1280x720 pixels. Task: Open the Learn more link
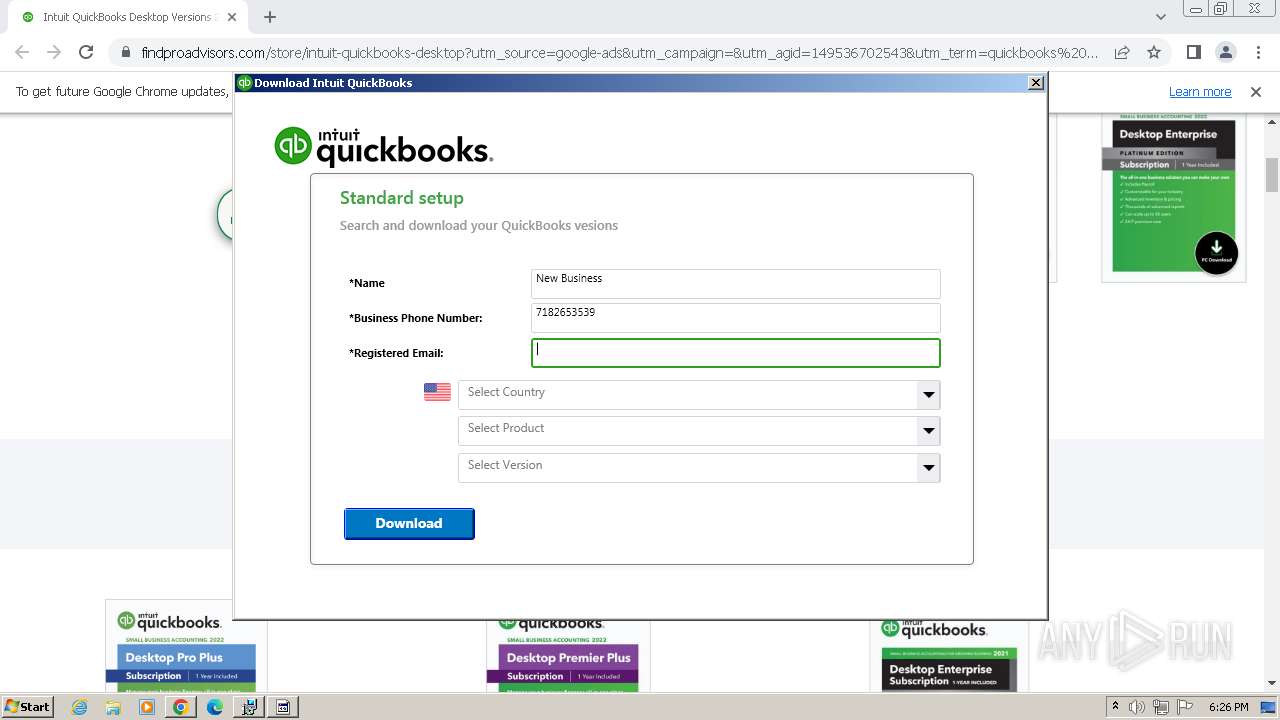[1200, 92]
